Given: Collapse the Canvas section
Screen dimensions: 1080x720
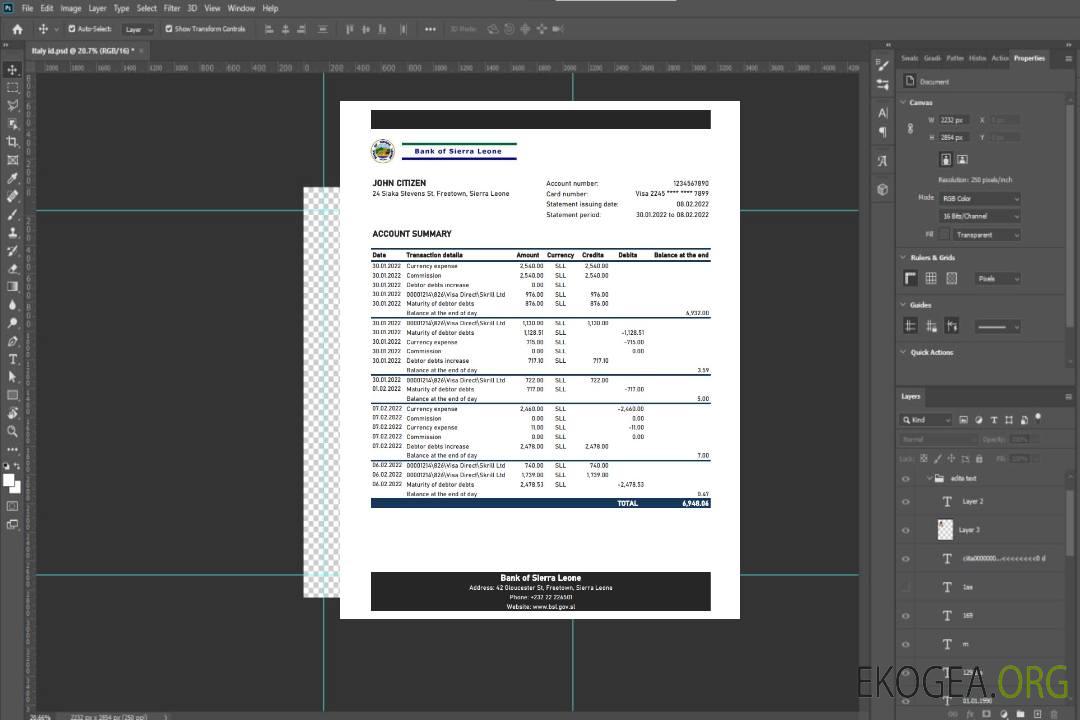Looking at the screenshot, I should coord(903,102).
